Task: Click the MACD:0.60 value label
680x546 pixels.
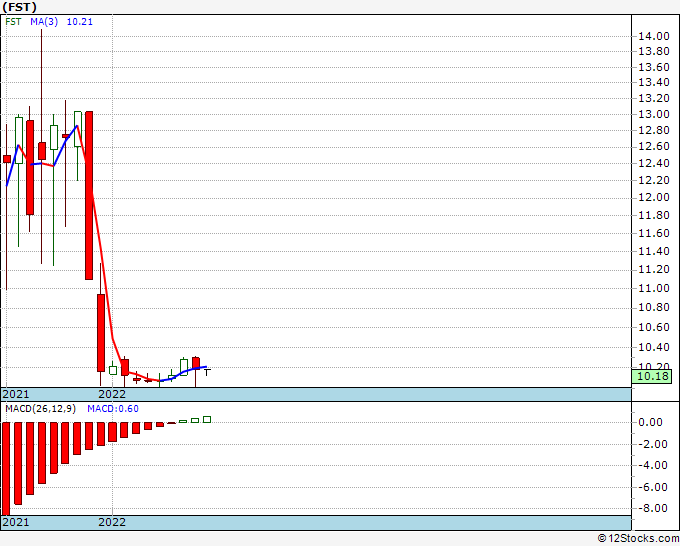Action: (x=113, y=409)
